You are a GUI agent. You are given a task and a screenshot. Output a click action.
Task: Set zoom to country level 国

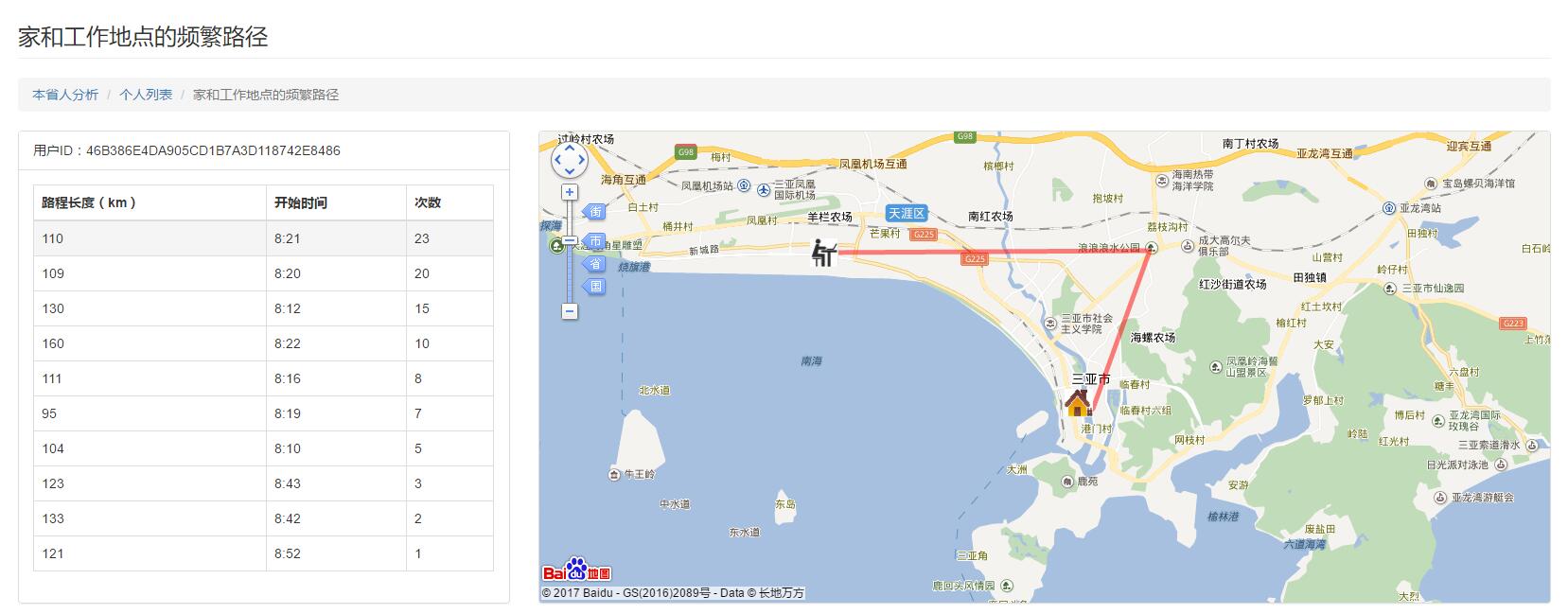click(594, 286)
